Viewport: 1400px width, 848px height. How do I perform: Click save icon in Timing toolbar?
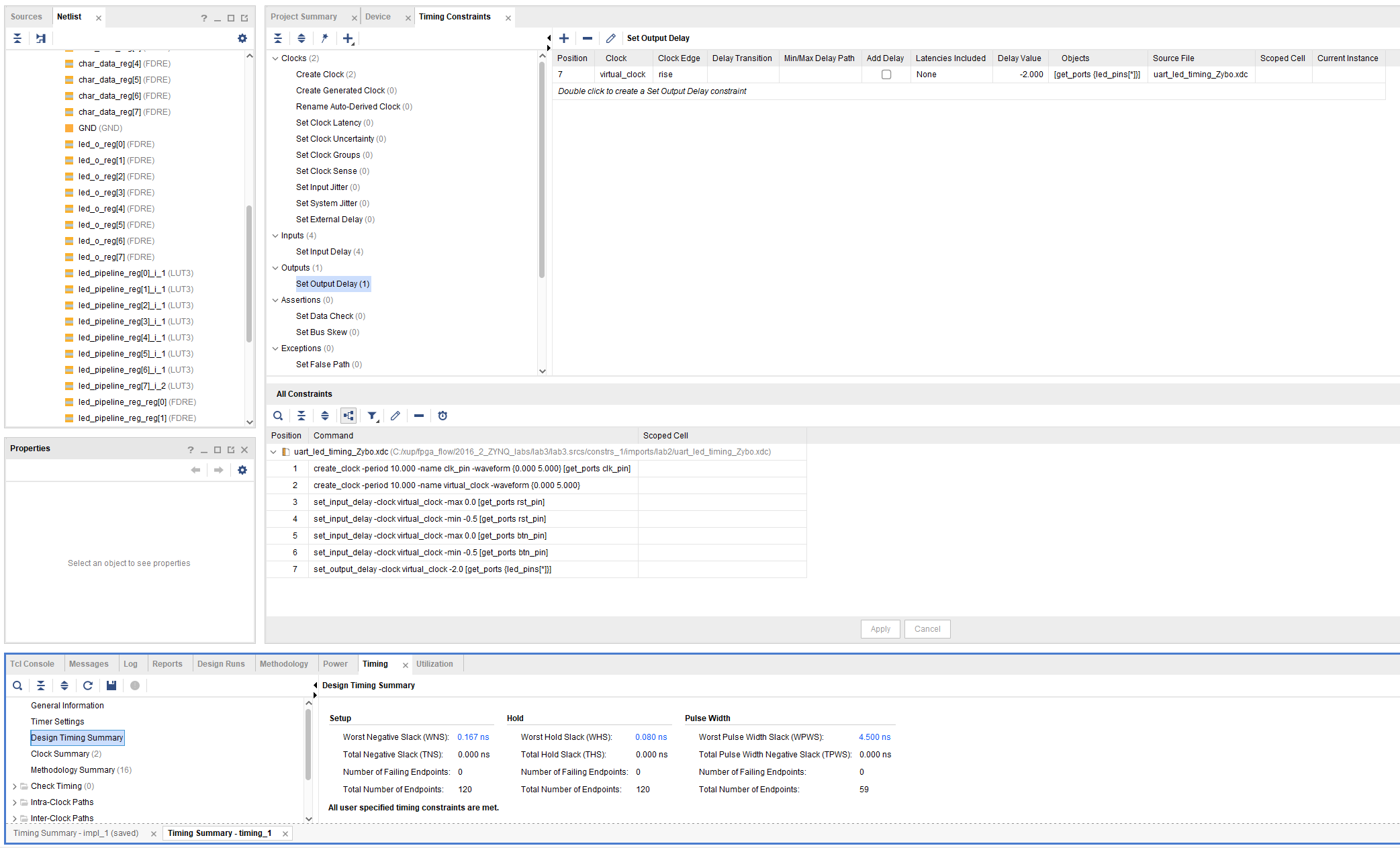(x=111, y=686)
